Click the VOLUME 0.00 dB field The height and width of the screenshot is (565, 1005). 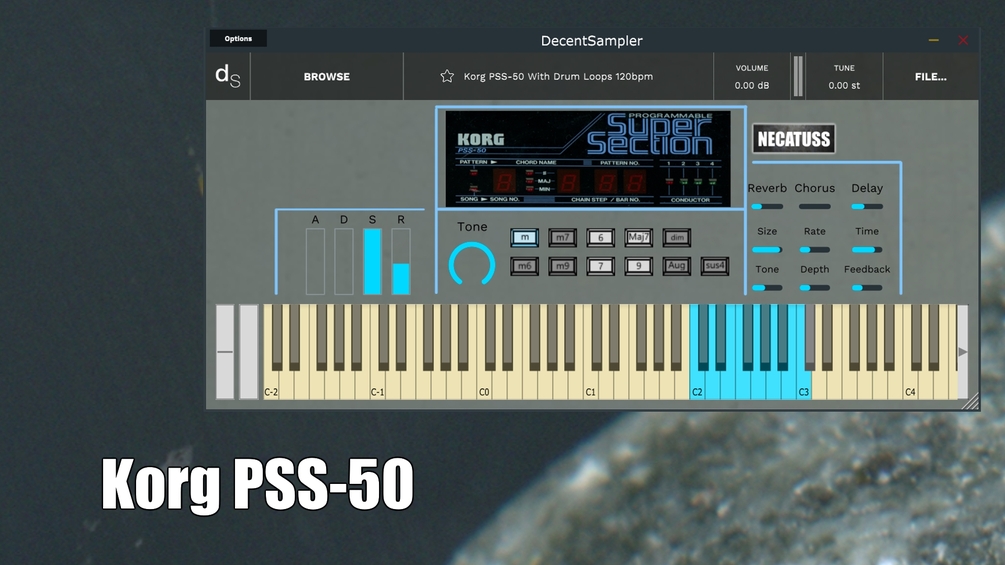(752, 76)
